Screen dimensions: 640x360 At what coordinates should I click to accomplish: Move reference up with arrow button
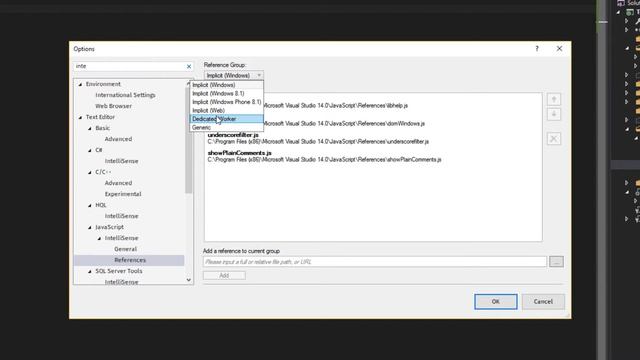(553, 99)
